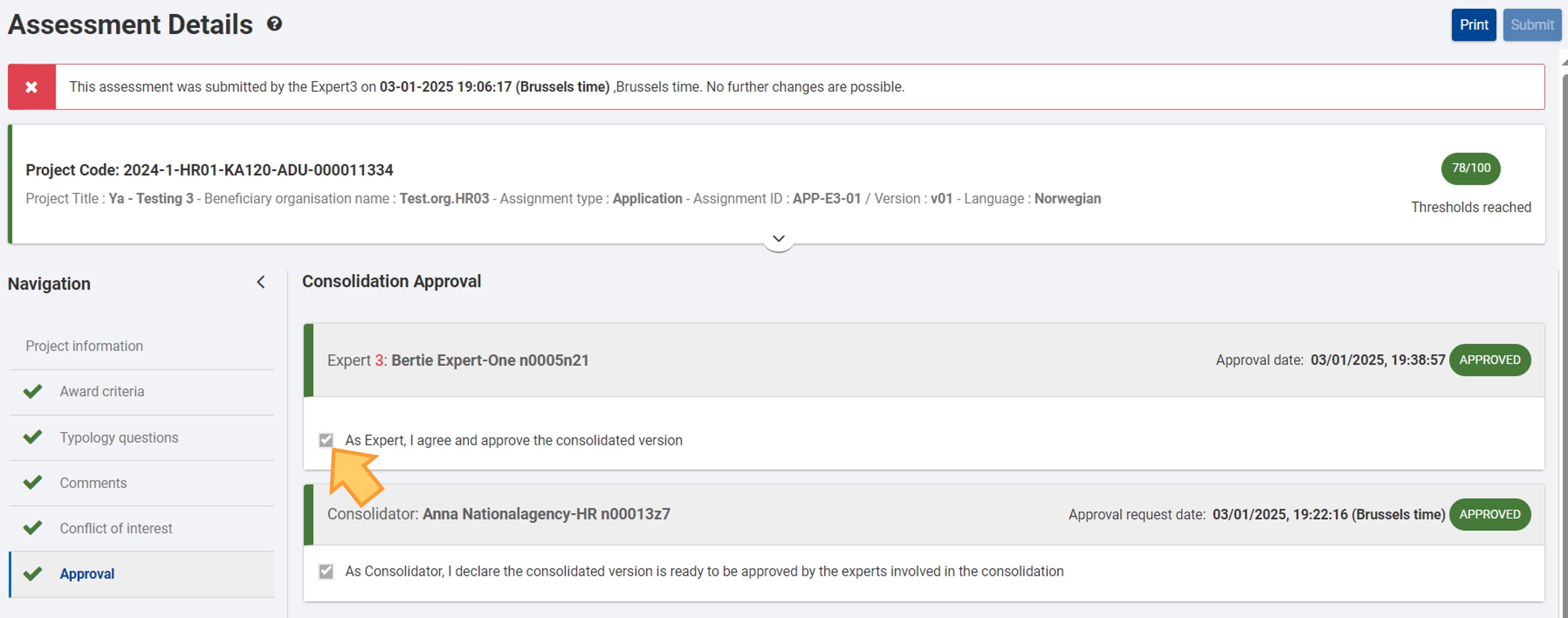Toggle the Consolidator declaration checkbox

pos(326,571)
